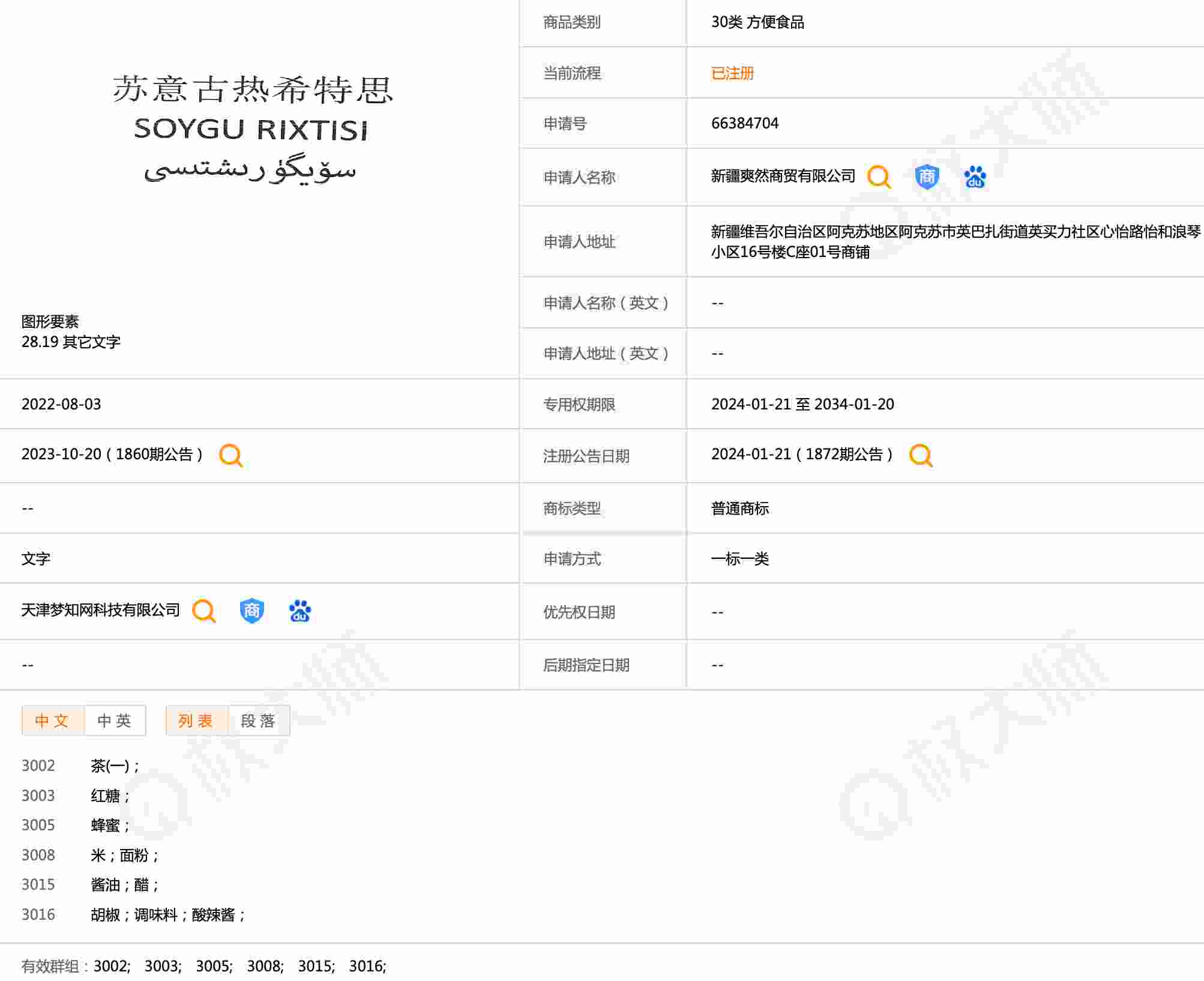Click 2023-10-20 (1860期公告) announcement text

click(x=112, y=454)
